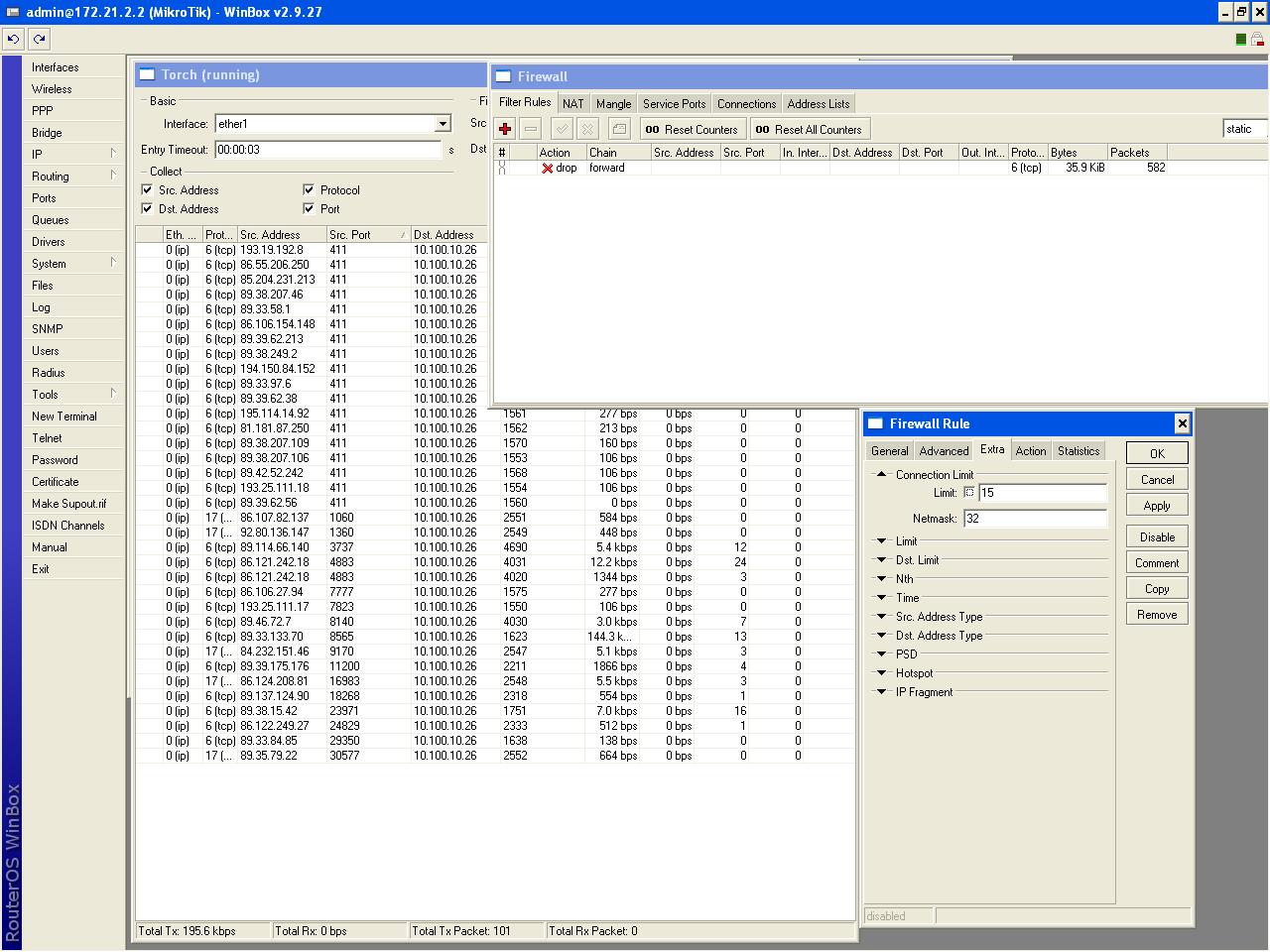The height and width of the screenshot is (952, 1270).
Task: Open the IP submenu in the sidebar
Action: point(74,155)
